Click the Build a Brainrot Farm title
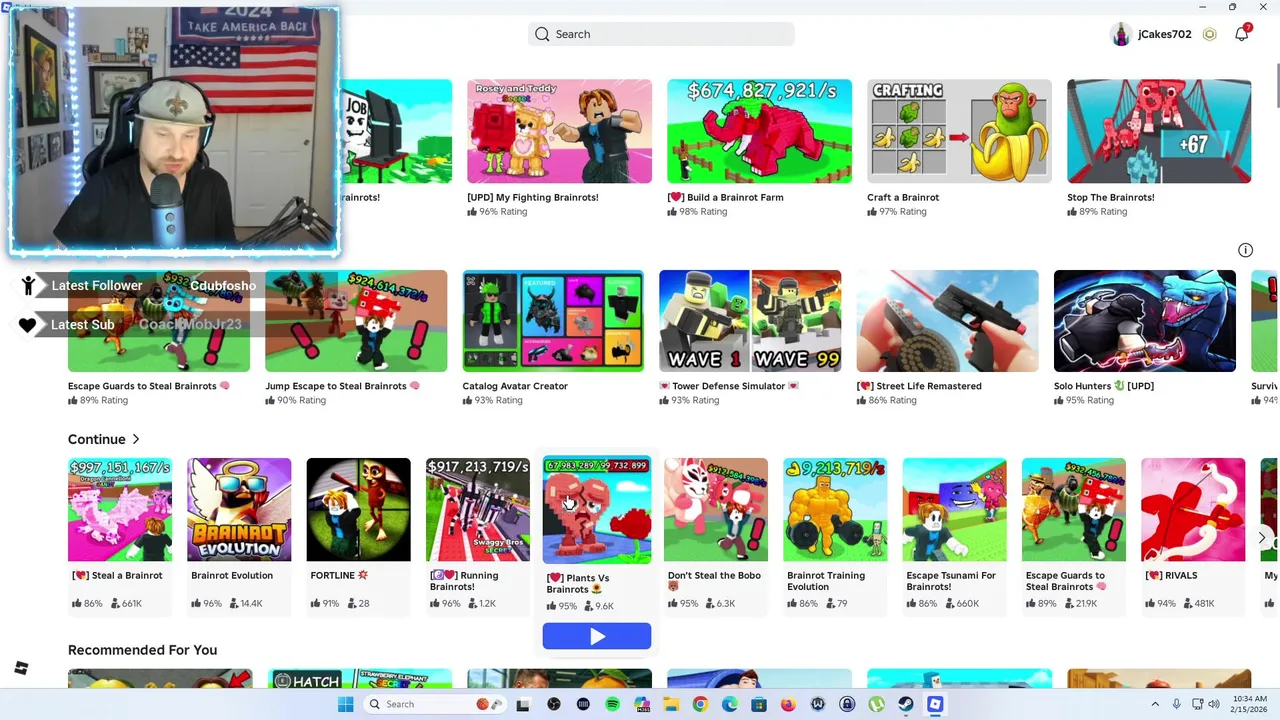Image resolution: width=1280 pixels, height=720 pixels. (725, 197)
